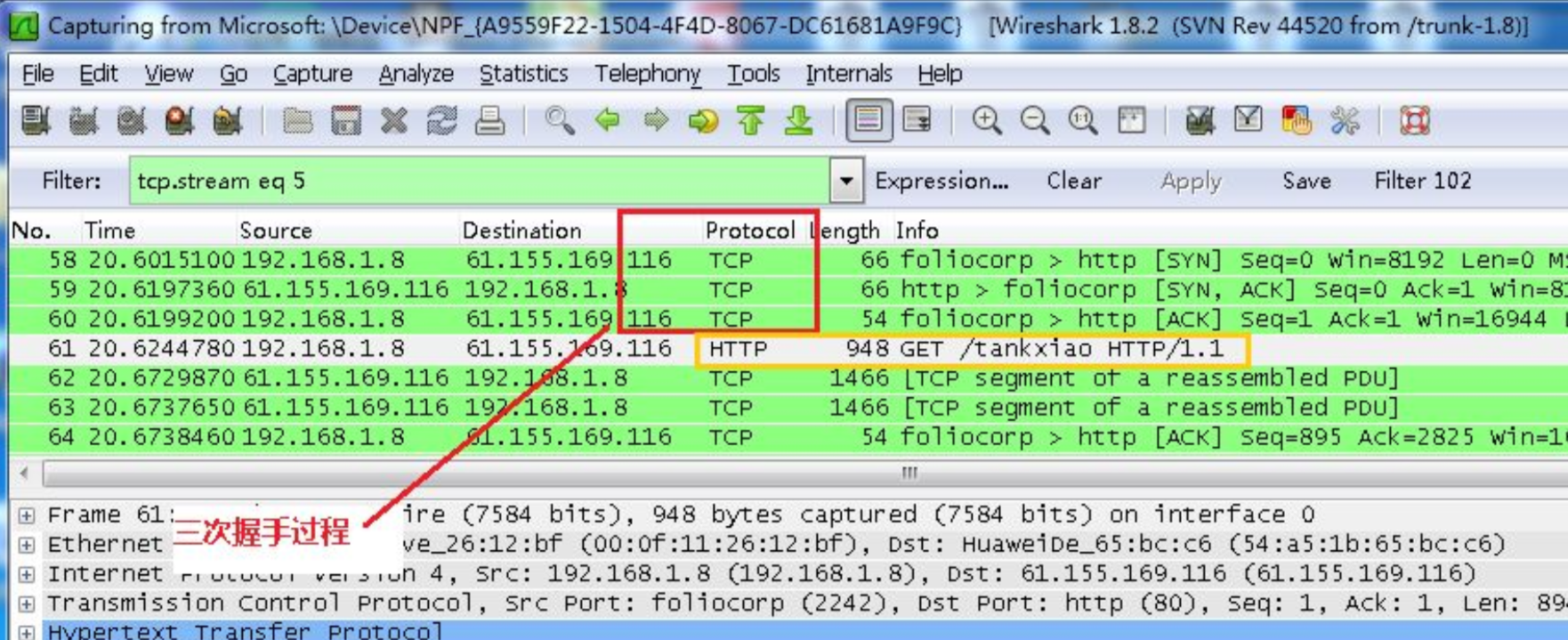Restart the running capture icon

click(x=228, y=120)
